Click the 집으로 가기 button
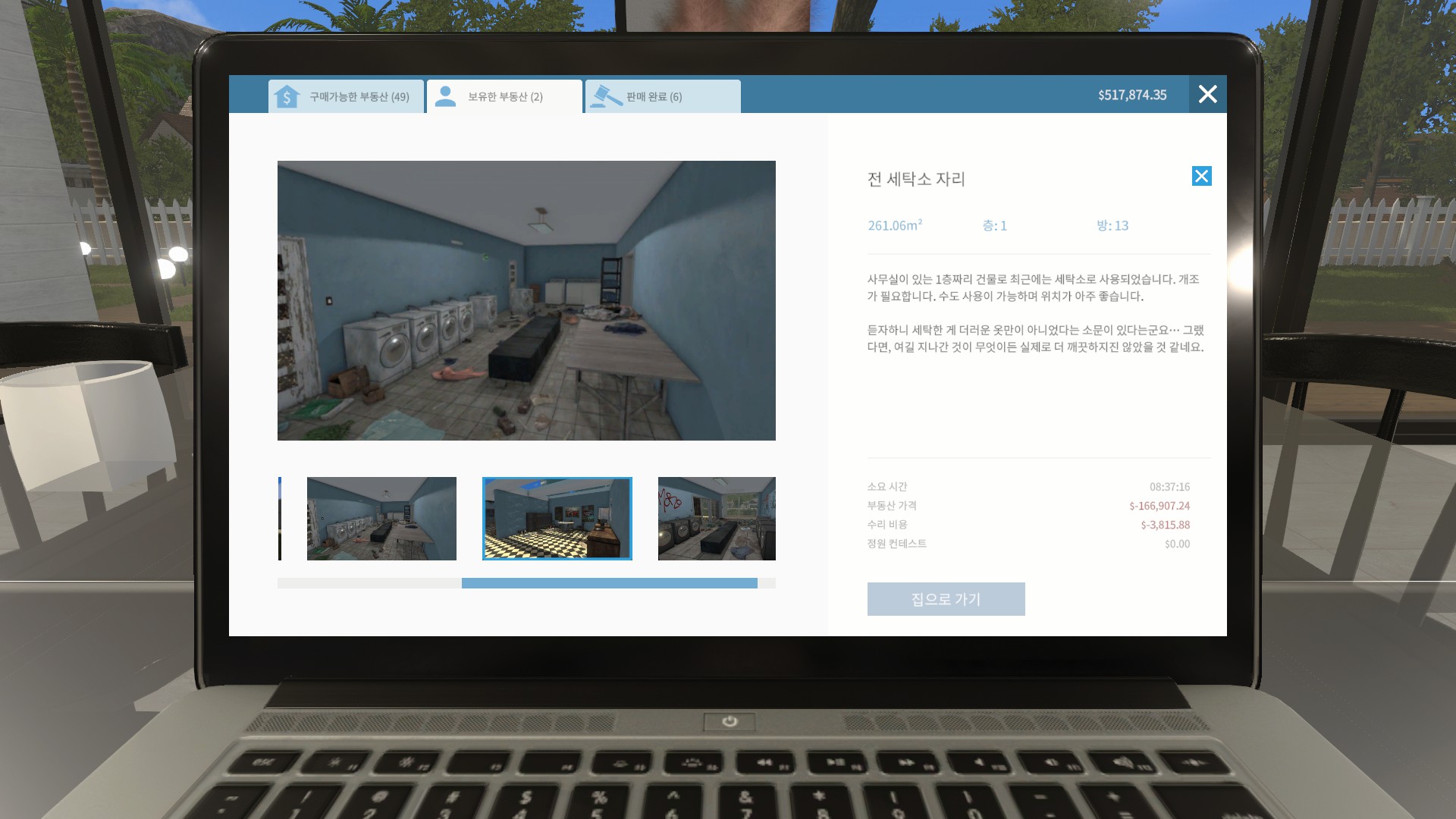This screenshot has width=1456, height=819. click(946, 599)
